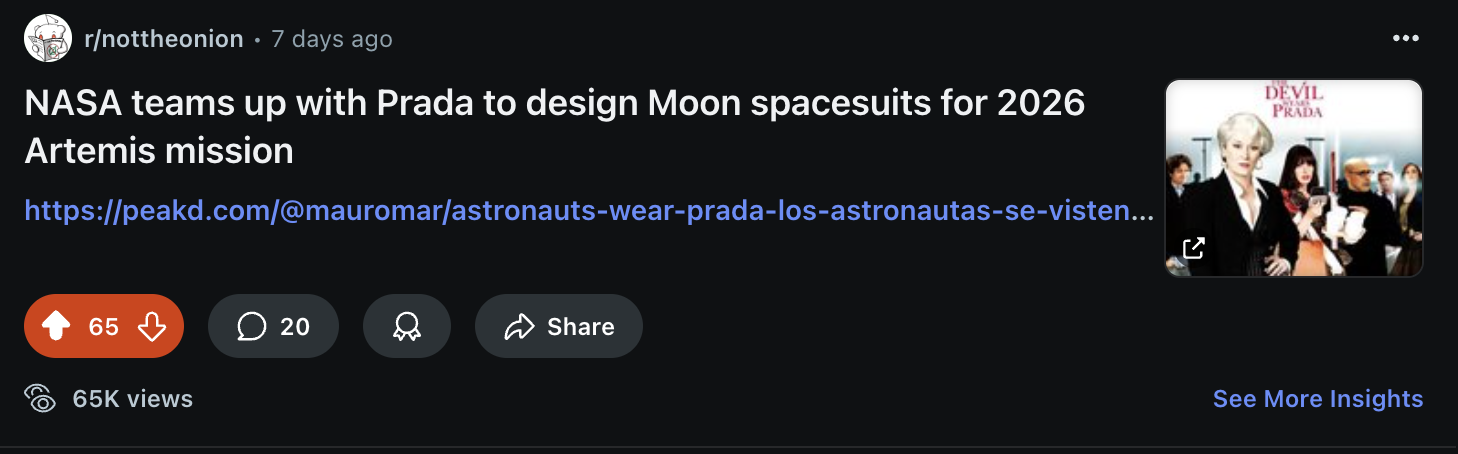Open the post title about NASA and Prada

click(x=555, y=127)
